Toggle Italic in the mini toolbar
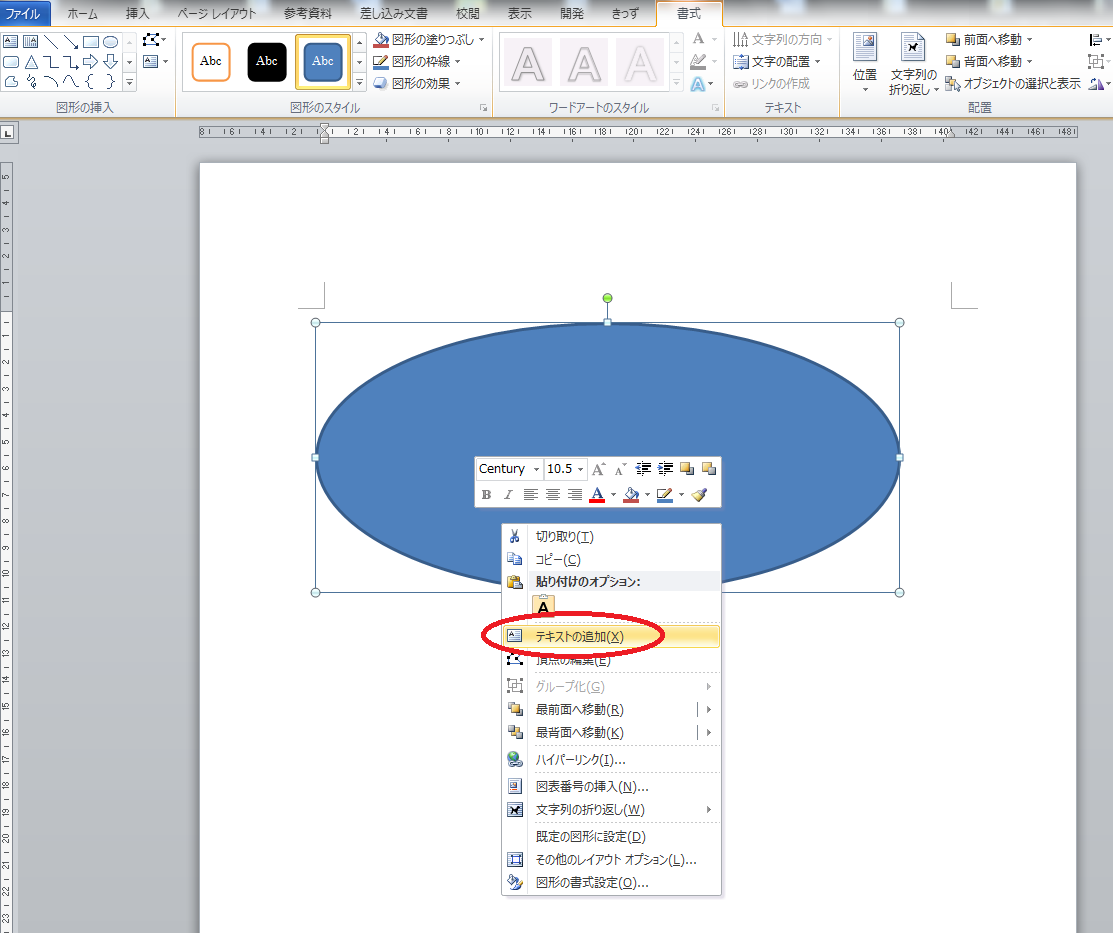This screenshot has width=1113, height=933. point(508,495)
